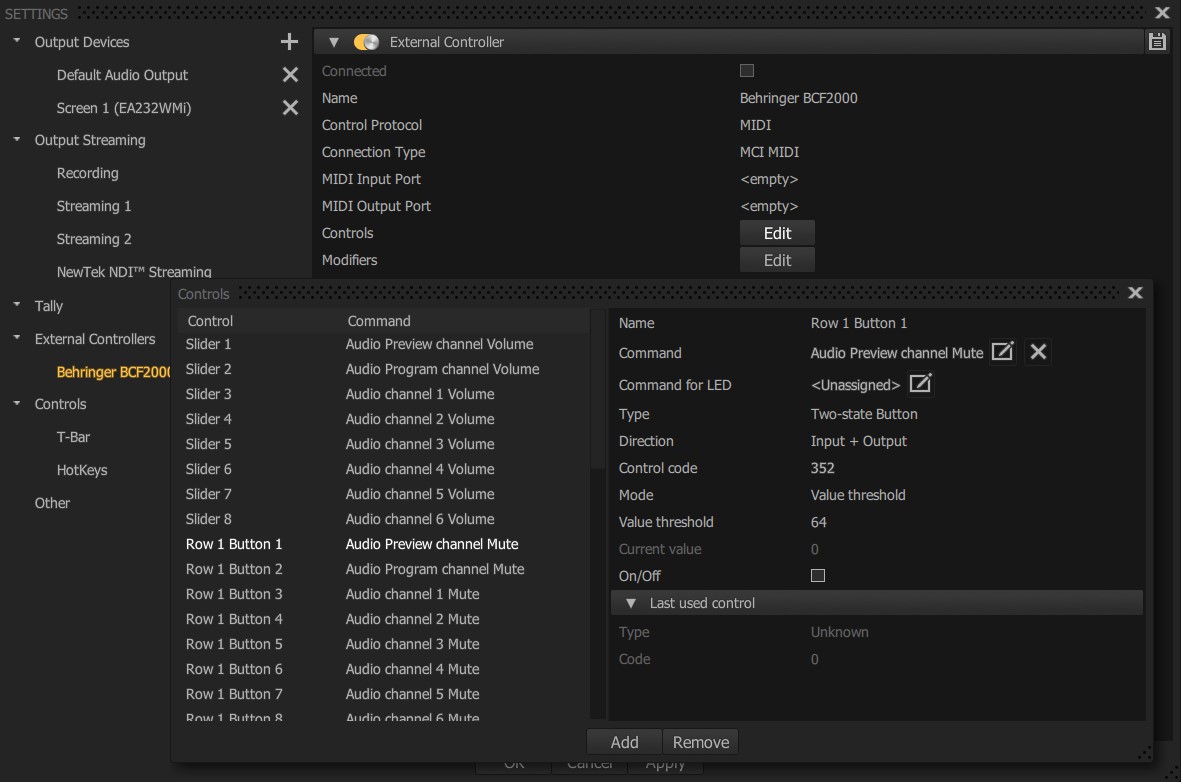This screenshot has height=782, width=1181.
Task: Select Row 1 Button 7 control
Action: click(384, 694)
